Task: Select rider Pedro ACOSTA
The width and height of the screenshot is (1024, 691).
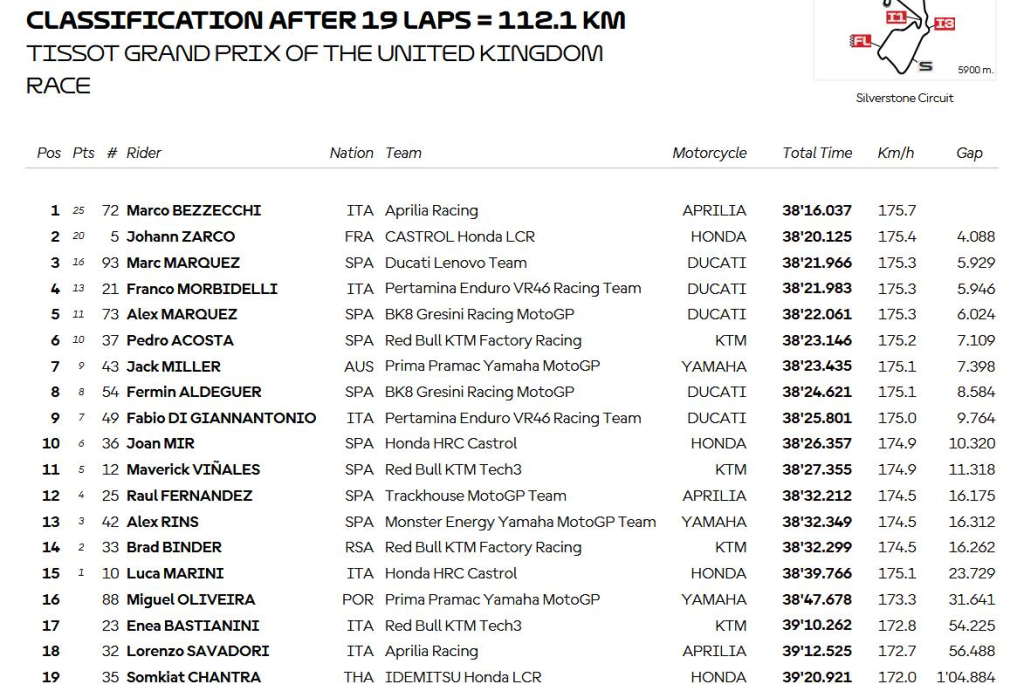Action: 180,340
